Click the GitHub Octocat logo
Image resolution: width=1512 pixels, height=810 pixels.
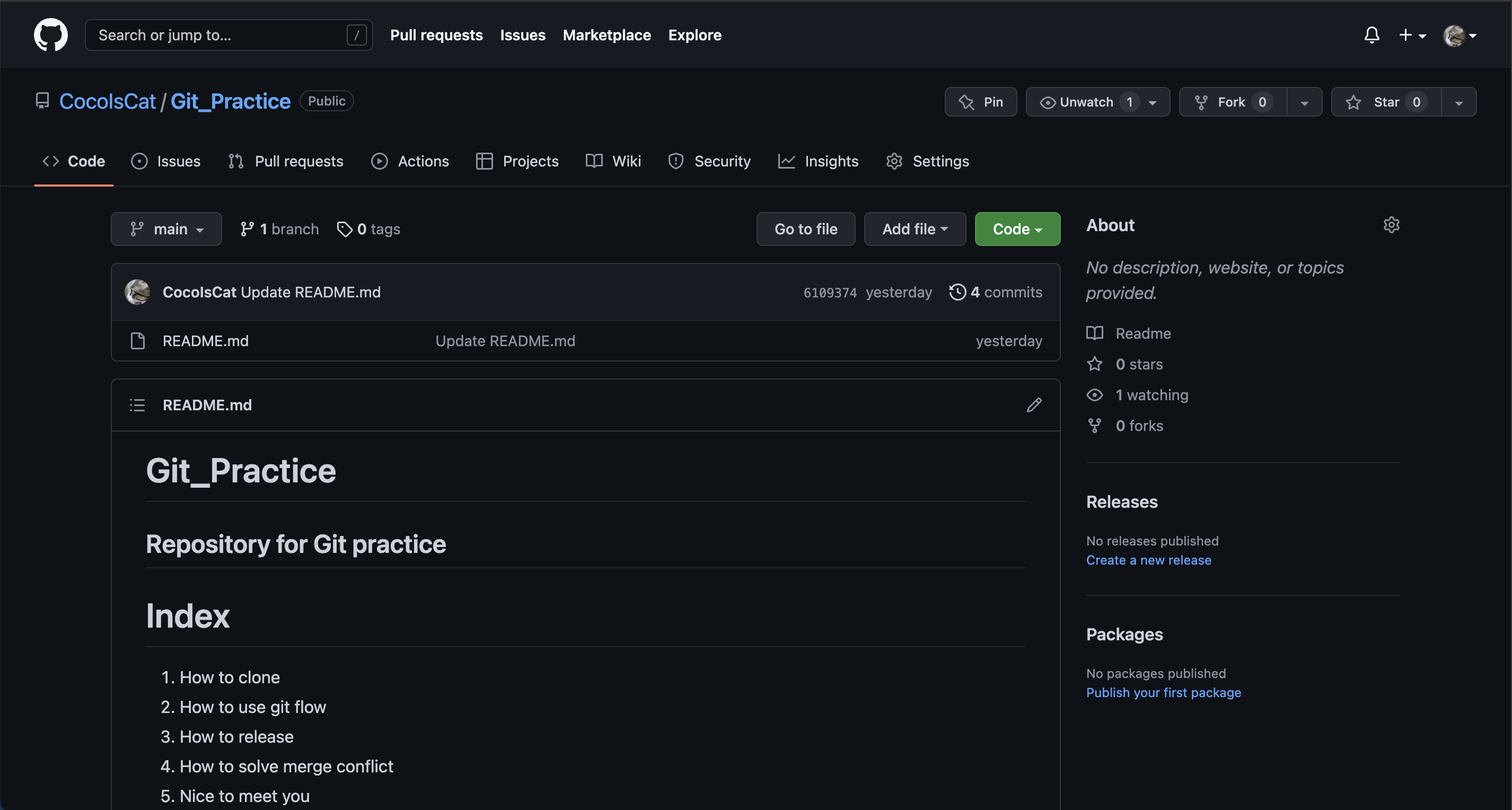(x=50, y=34)
